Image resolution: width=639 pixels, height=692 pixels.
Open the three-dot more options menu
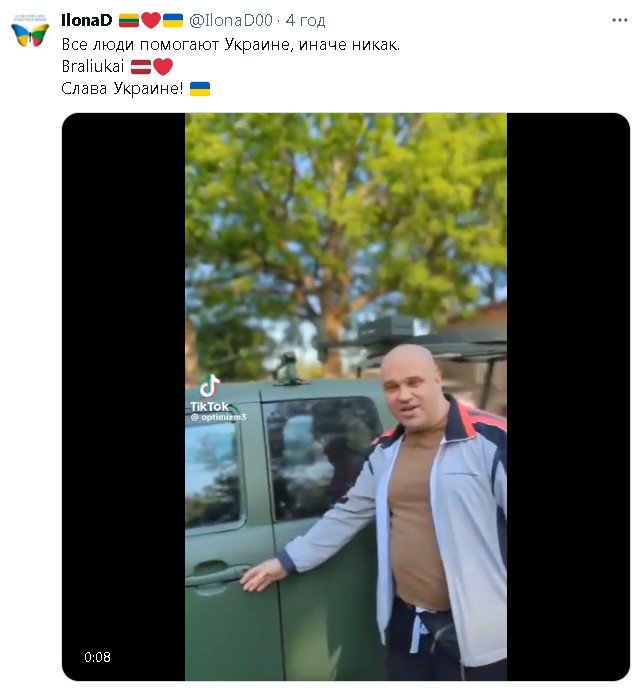619,20
